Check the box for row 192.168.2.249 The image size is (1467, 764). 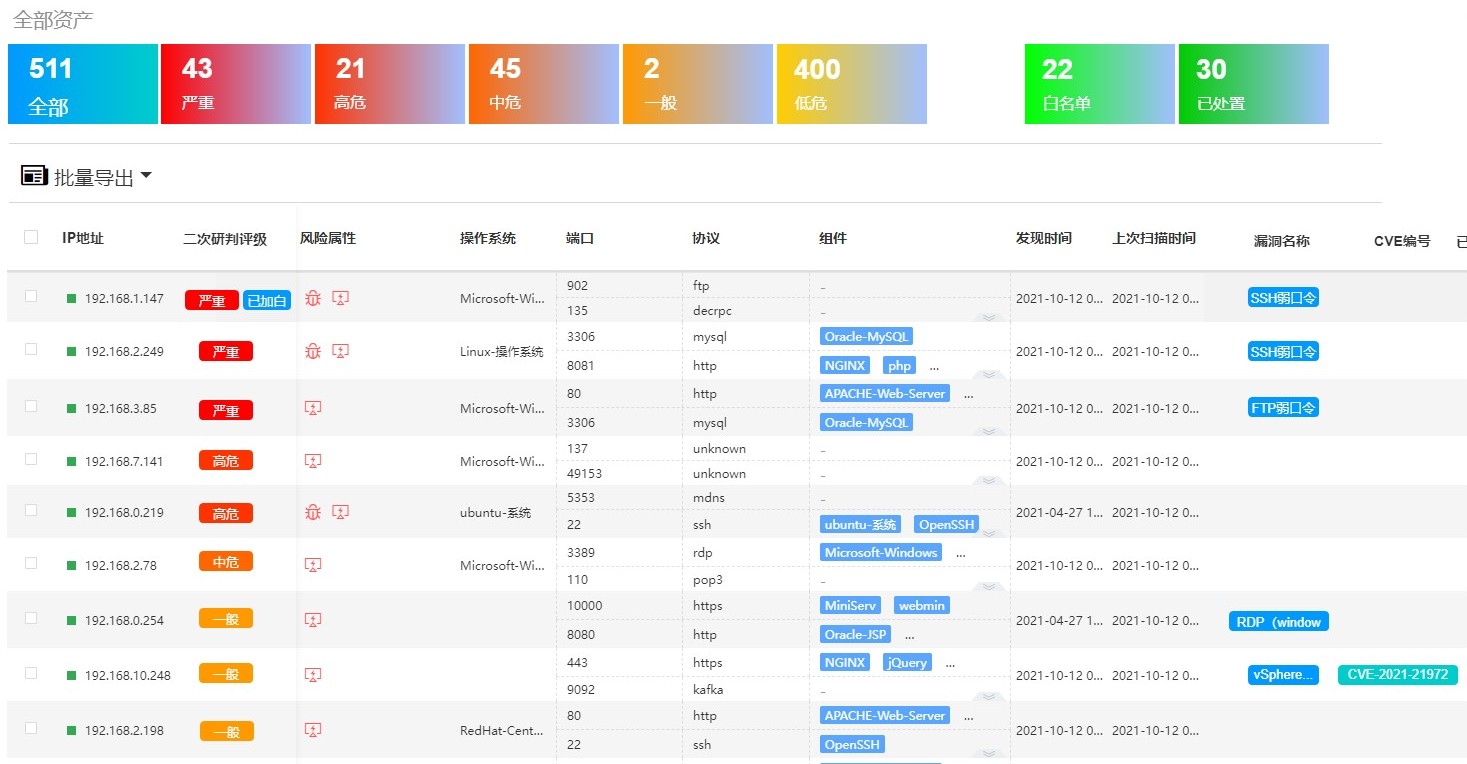pos(31,349)
